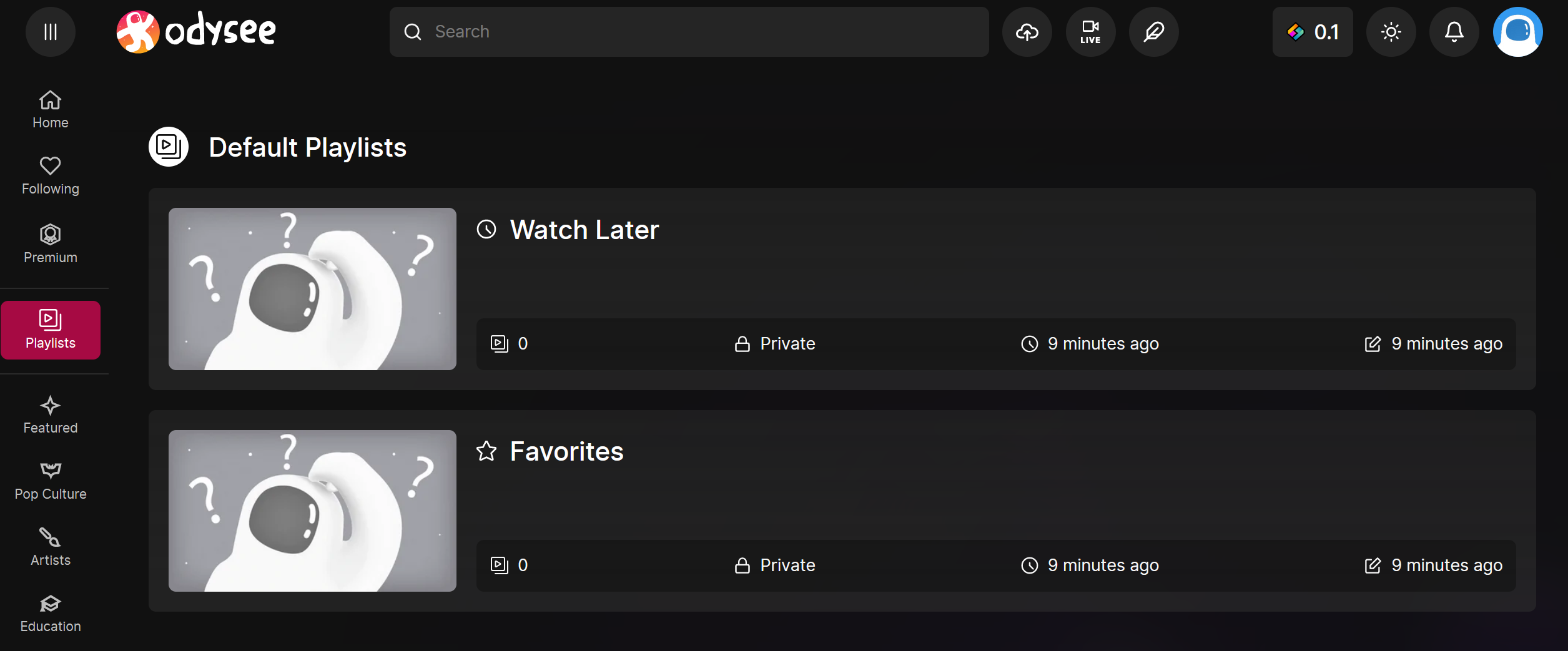Open the upload cloud icon

coord(1027,32)
